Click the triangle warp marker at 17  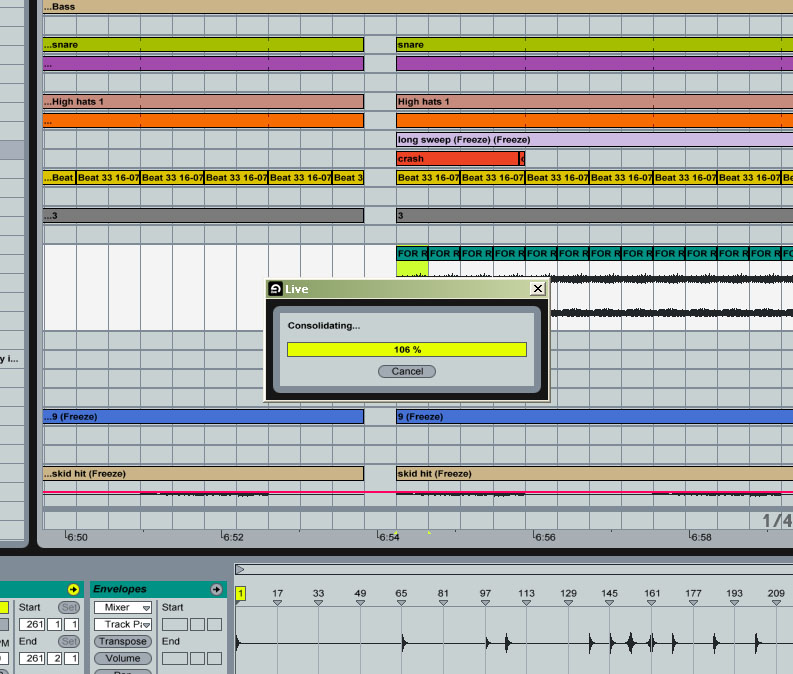(x=277, y=602)
